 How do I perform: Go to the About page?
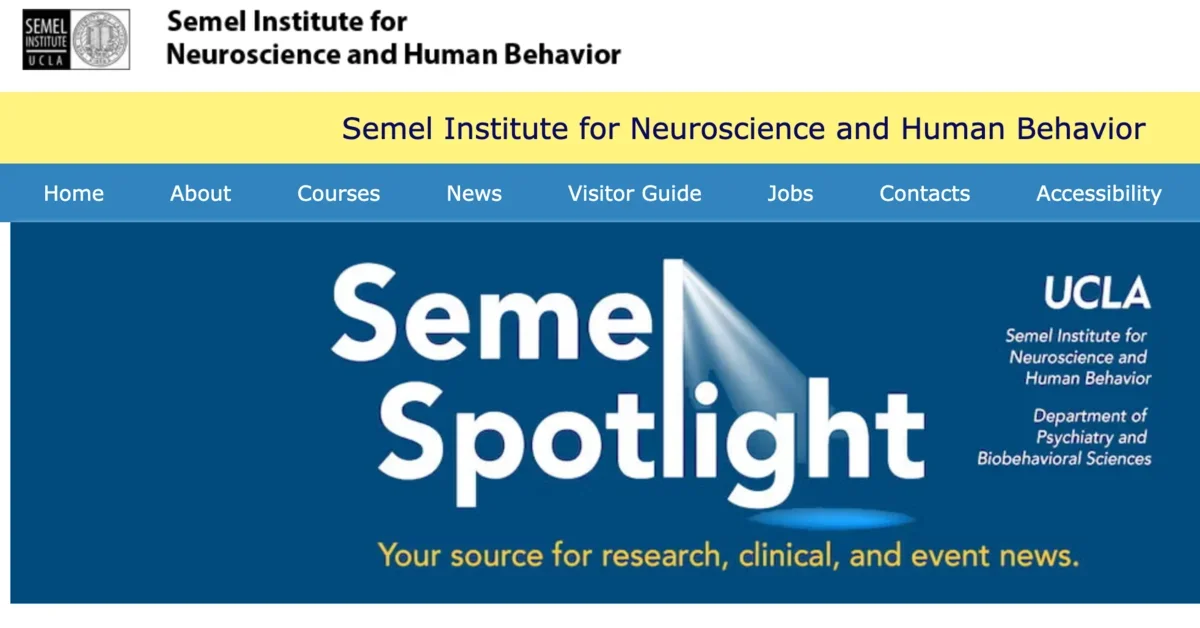point(200,194)
